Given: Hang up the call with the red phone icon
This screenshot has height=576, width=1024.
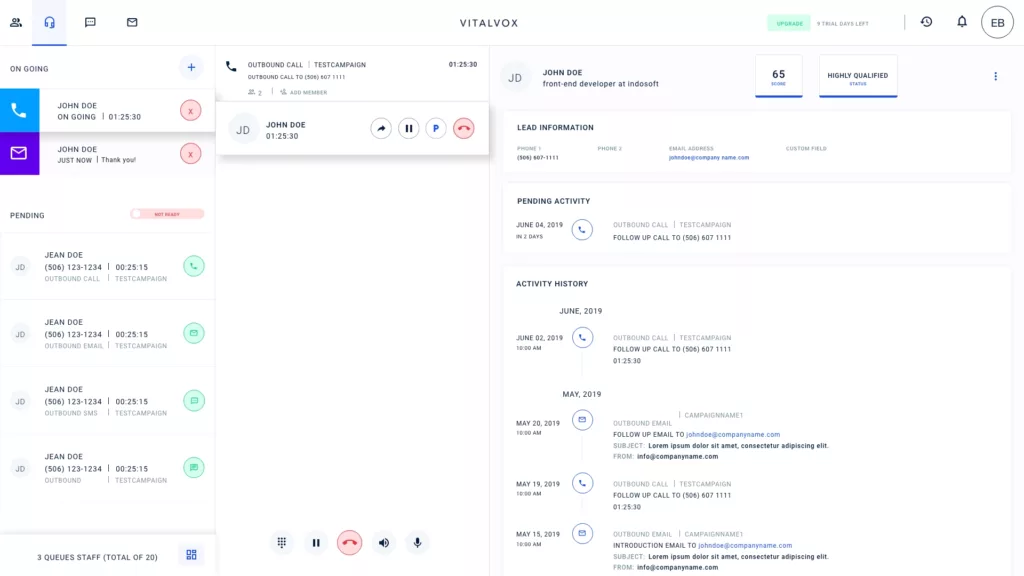Looking at the screenshot, I should pos(349,542).
